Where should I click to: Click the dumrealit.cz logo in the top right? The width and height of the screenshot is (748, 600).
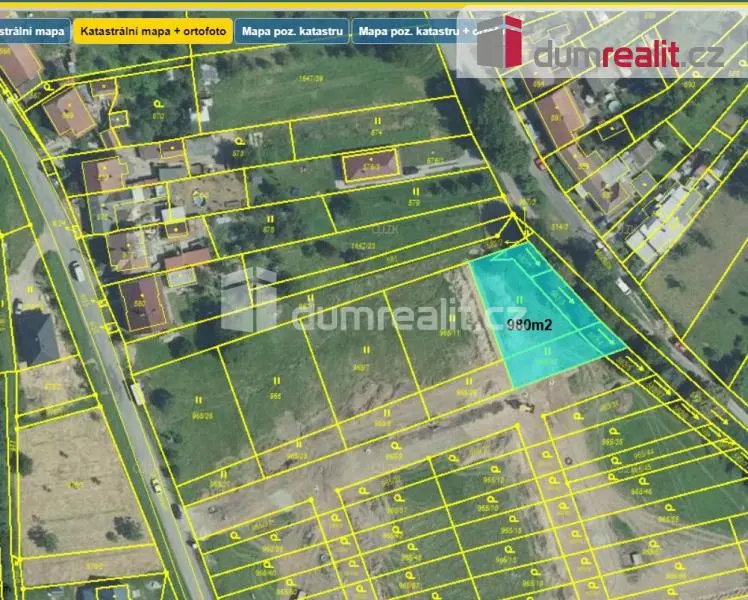coord(602,45)
